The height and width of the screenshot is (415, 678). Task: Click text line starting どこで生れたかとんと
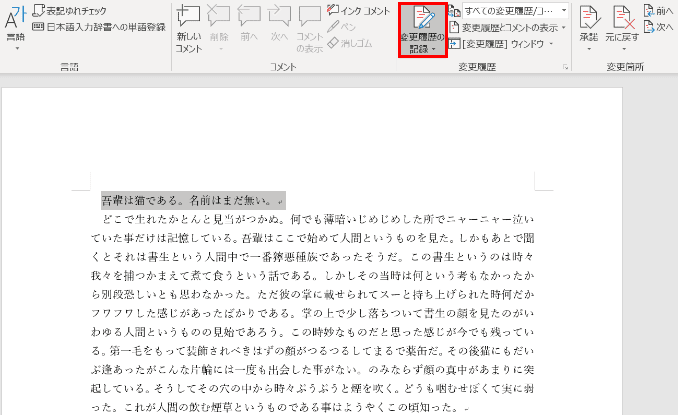[x=318, y=219]
